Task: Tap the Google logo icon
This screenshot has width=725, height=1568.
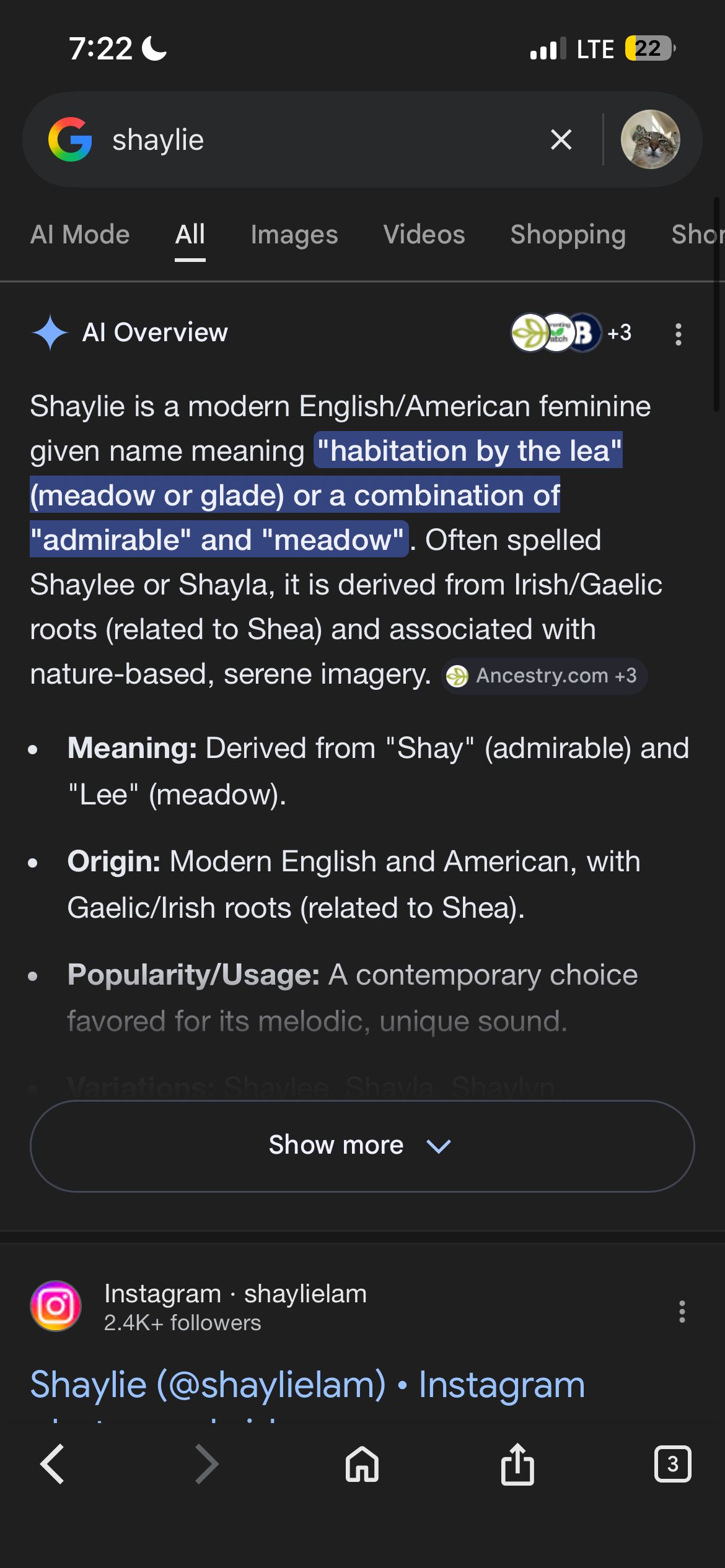Action: click(71, 140)
